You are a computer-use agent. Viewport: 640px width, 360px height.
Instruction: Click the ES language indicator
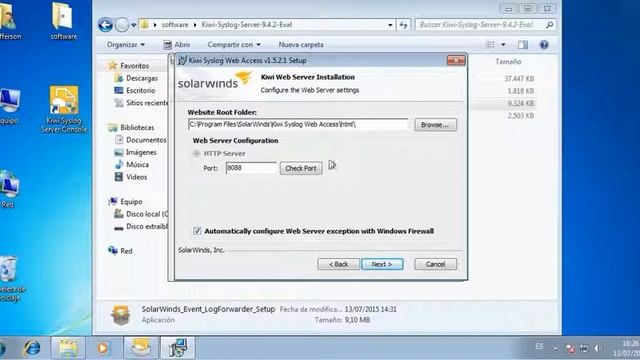tap(539, 347)
